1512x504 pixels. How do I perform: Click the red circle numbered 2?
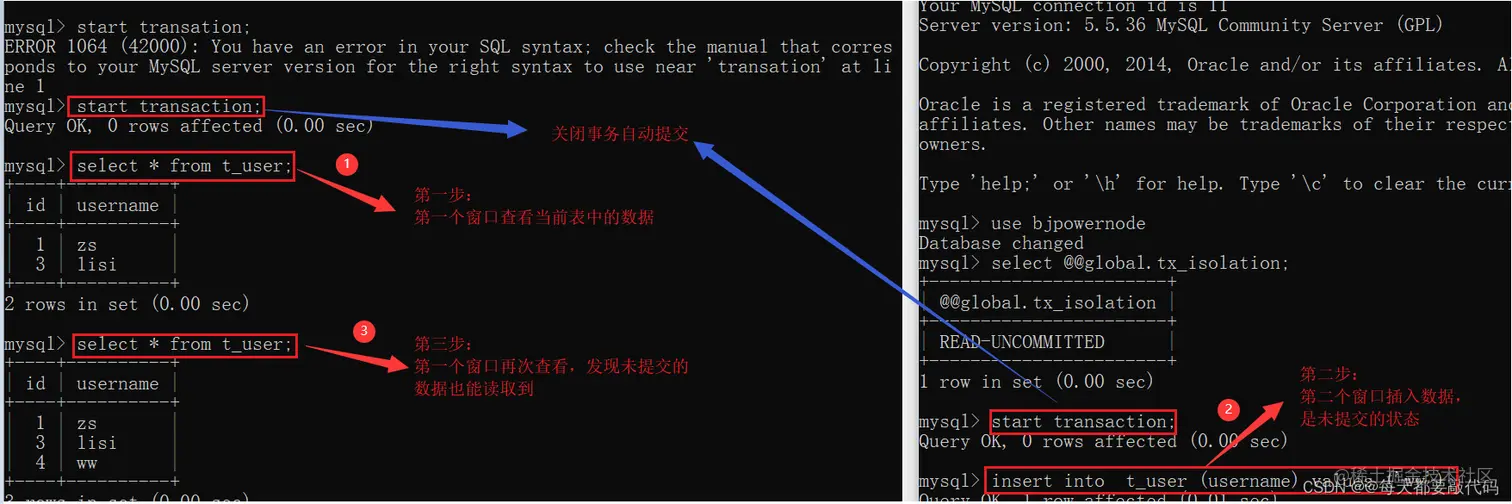click(1228, 409)
